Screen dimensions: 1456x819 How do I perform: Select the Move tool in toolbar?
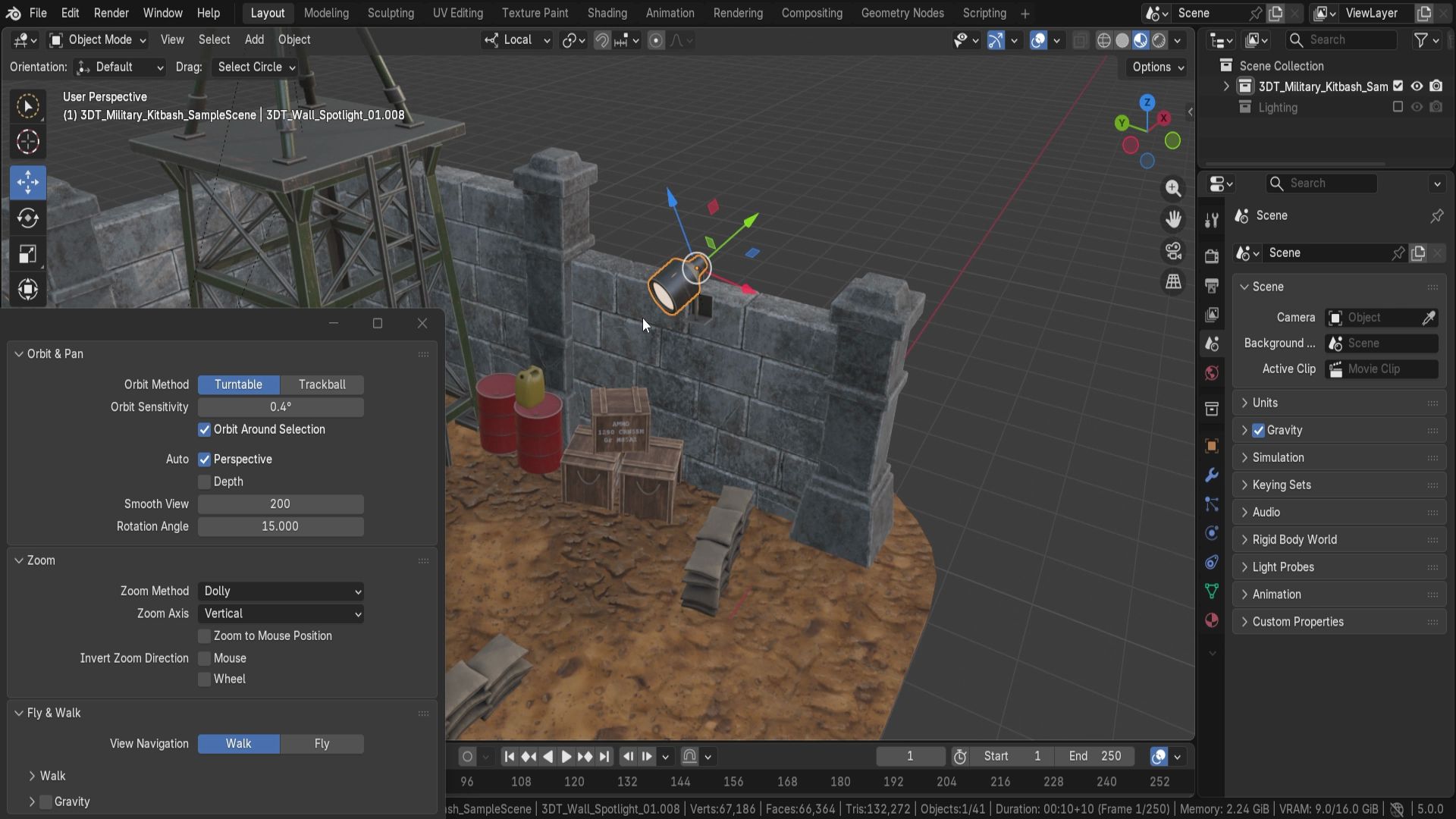(28, 182)
